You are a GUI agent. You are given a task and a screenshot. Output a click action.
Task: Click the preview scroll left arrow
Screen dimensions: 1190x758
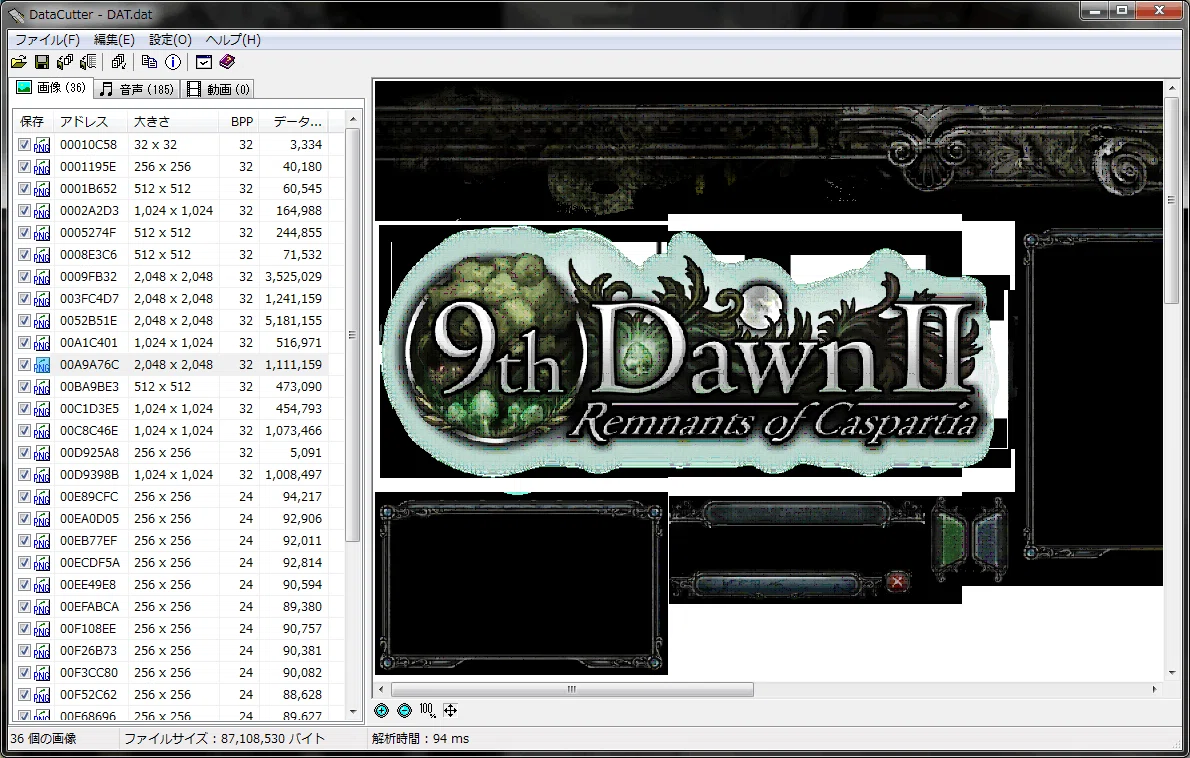pos(381,689)
